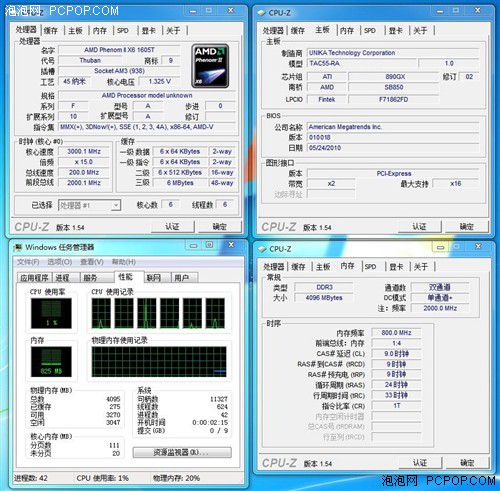
Task: Click the first core CPU history graph
Action: 101,313
